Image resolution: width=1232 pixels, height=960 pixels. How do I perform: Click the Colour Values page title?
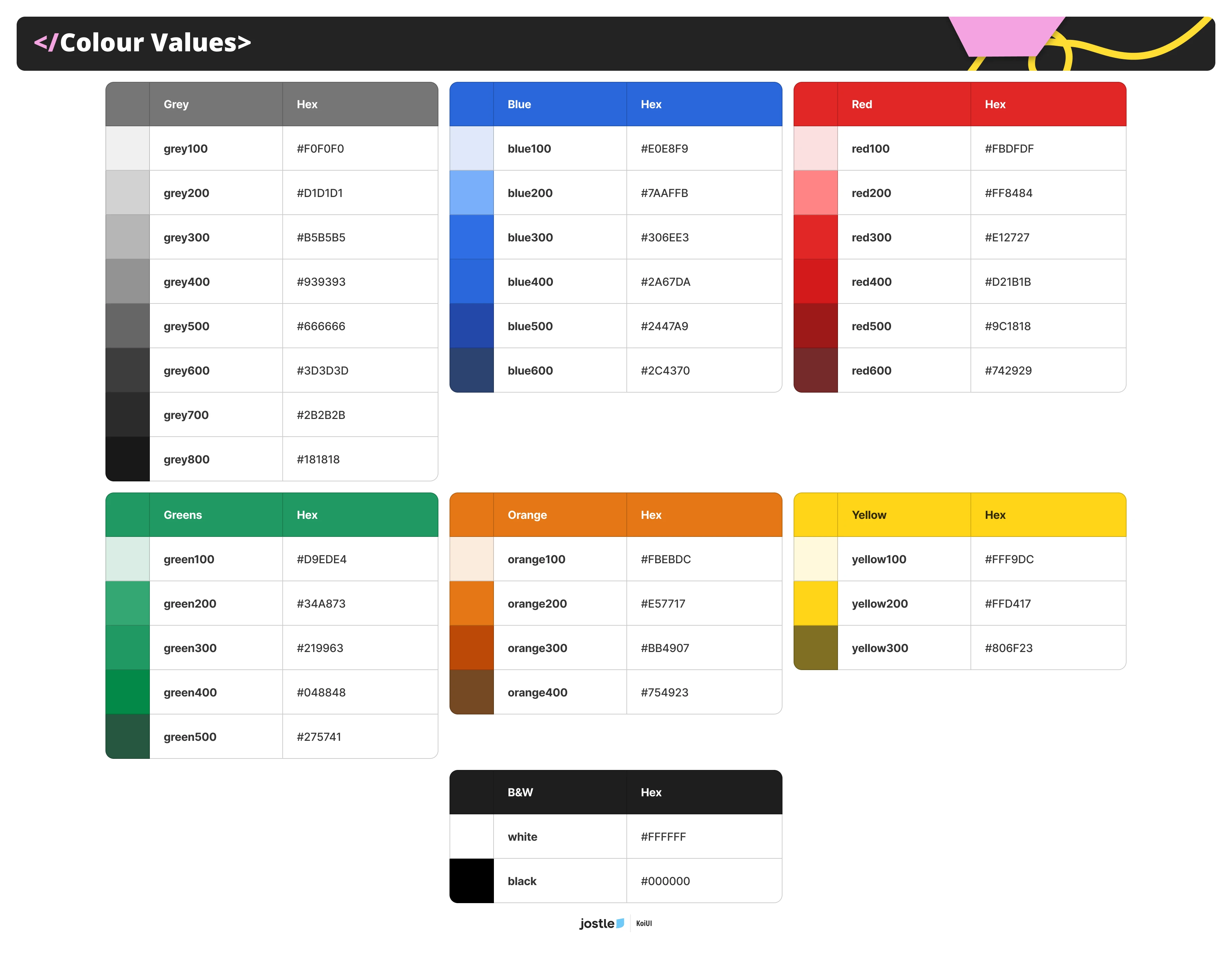pos(142,43)
